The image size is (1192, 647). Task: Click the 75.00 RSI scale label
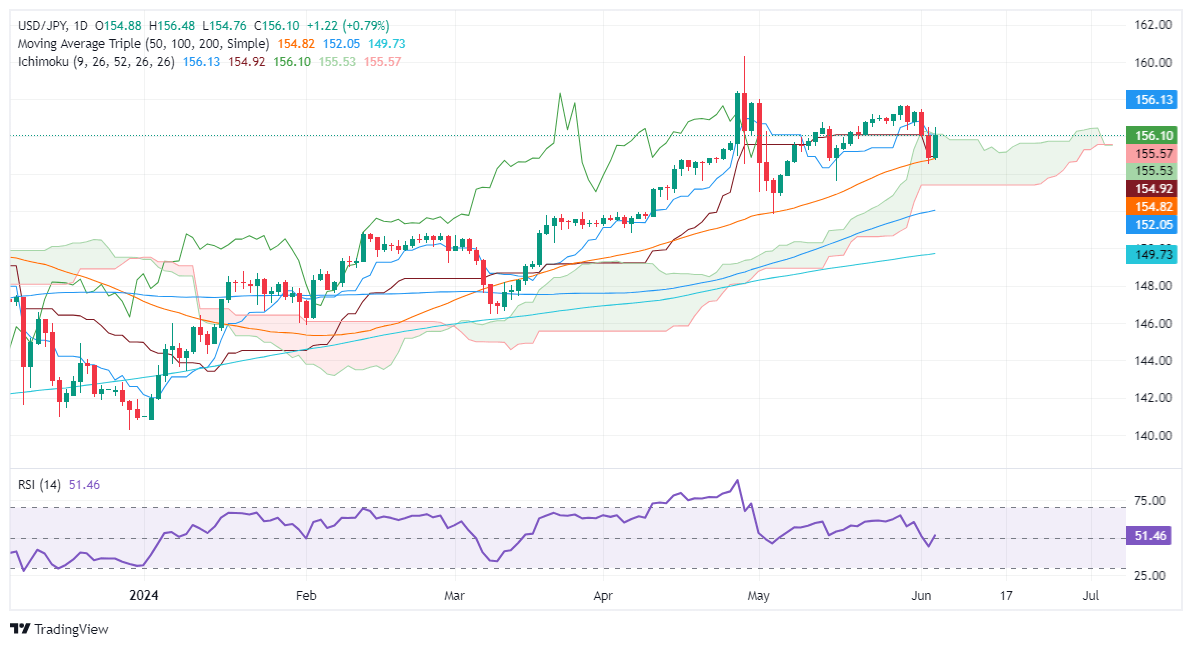tap(1148, 501)
